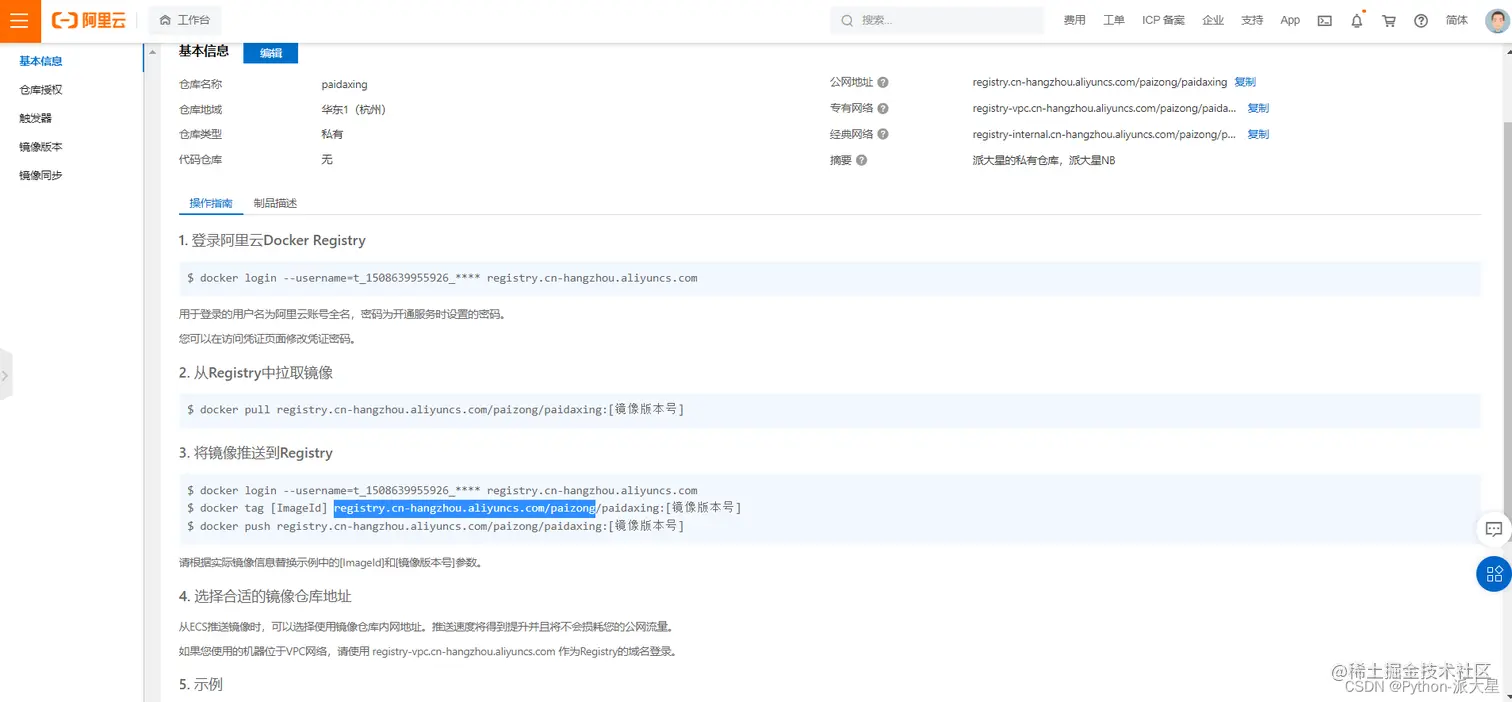This screenshot has width=1512, height=702.
Task: Click the sidebar scroll-up arrow
Action: pos(152,52)
